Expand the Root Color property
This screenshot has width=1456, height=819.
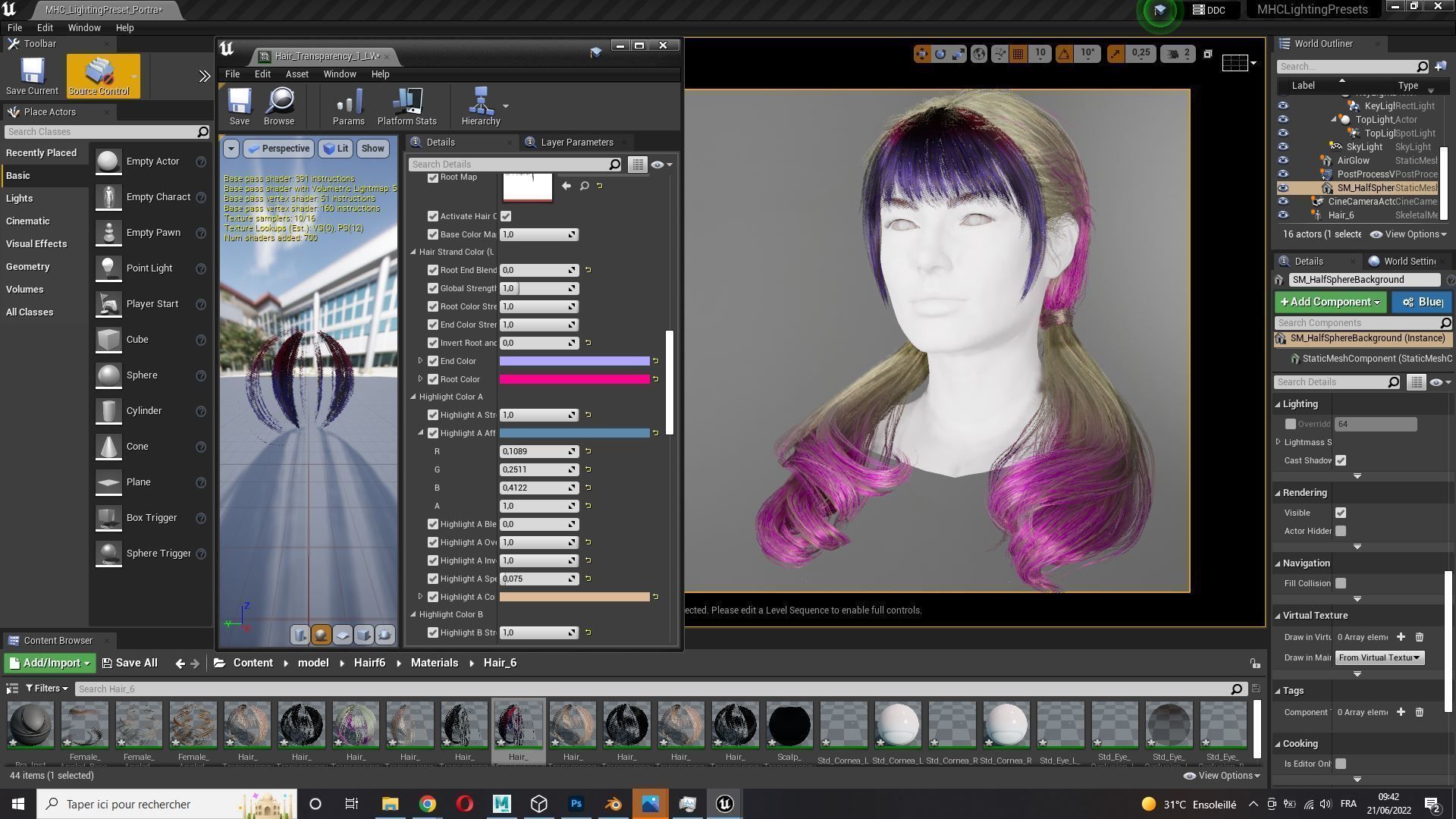pyautogui.click(x=421, y=379)
